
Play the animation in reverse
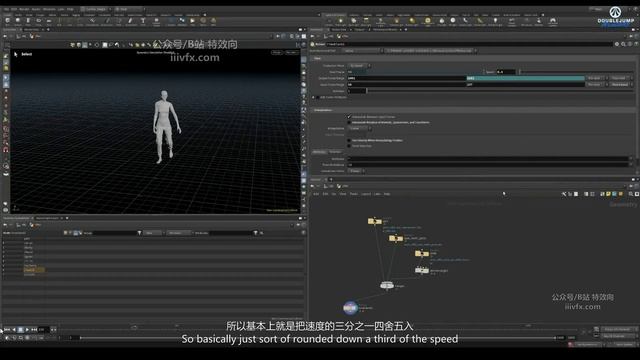(x=14, y=329)
